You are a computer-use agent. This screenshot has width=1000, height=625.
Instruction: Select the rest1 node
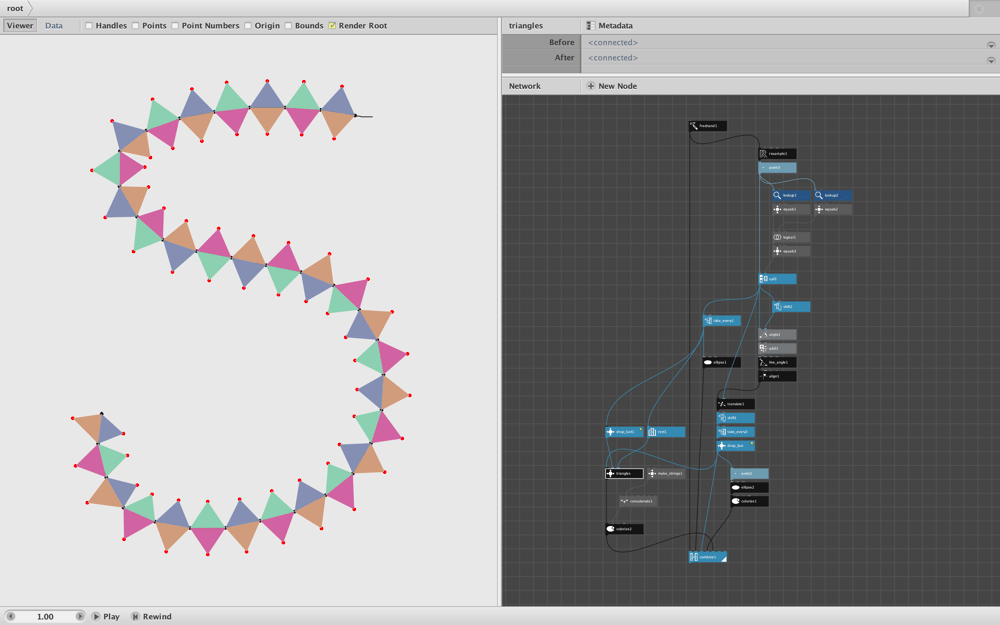click(x=666, y=432)
